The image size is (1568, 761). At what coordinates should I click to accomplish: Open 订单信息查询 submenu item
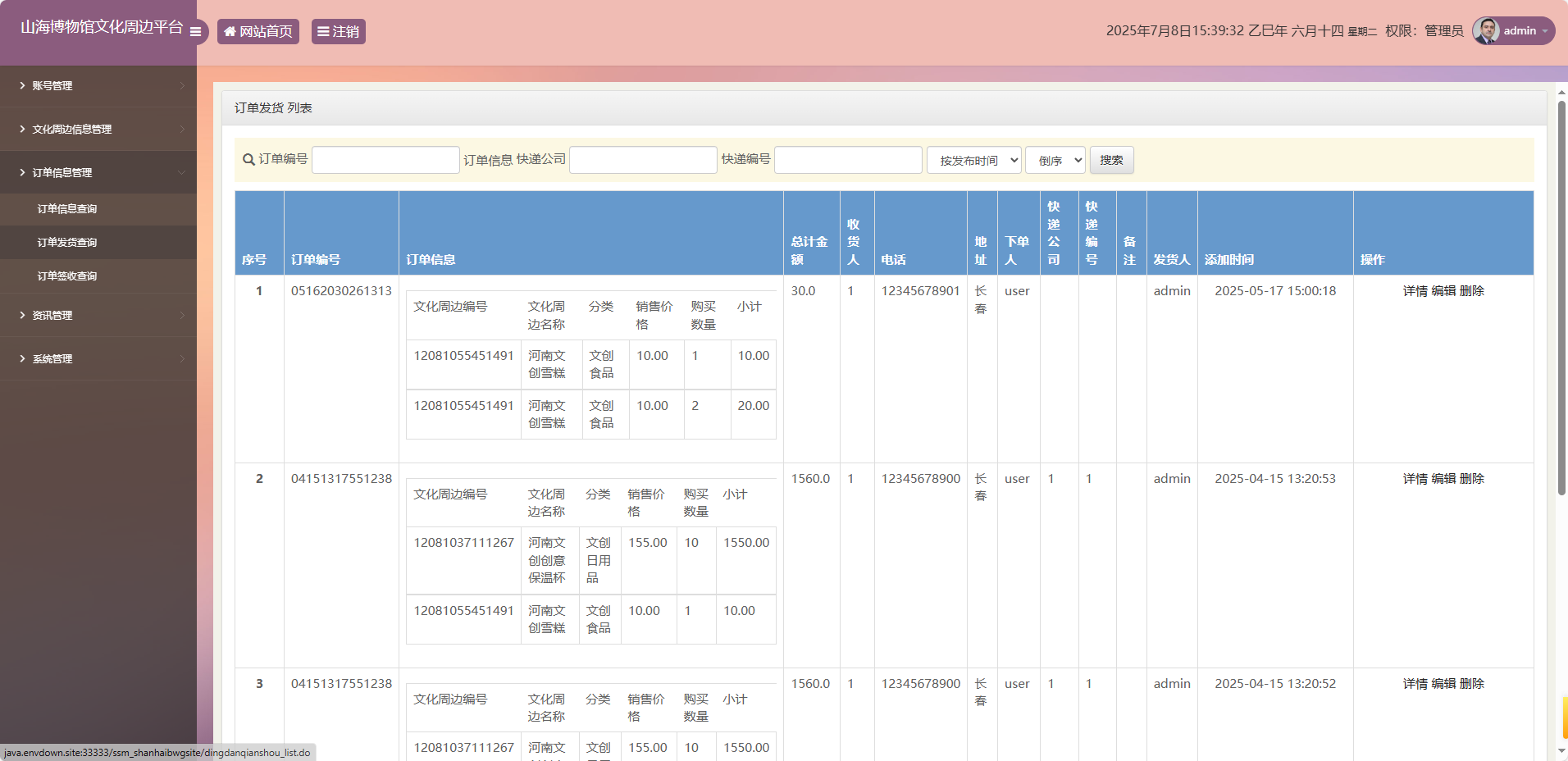(67, 209)
